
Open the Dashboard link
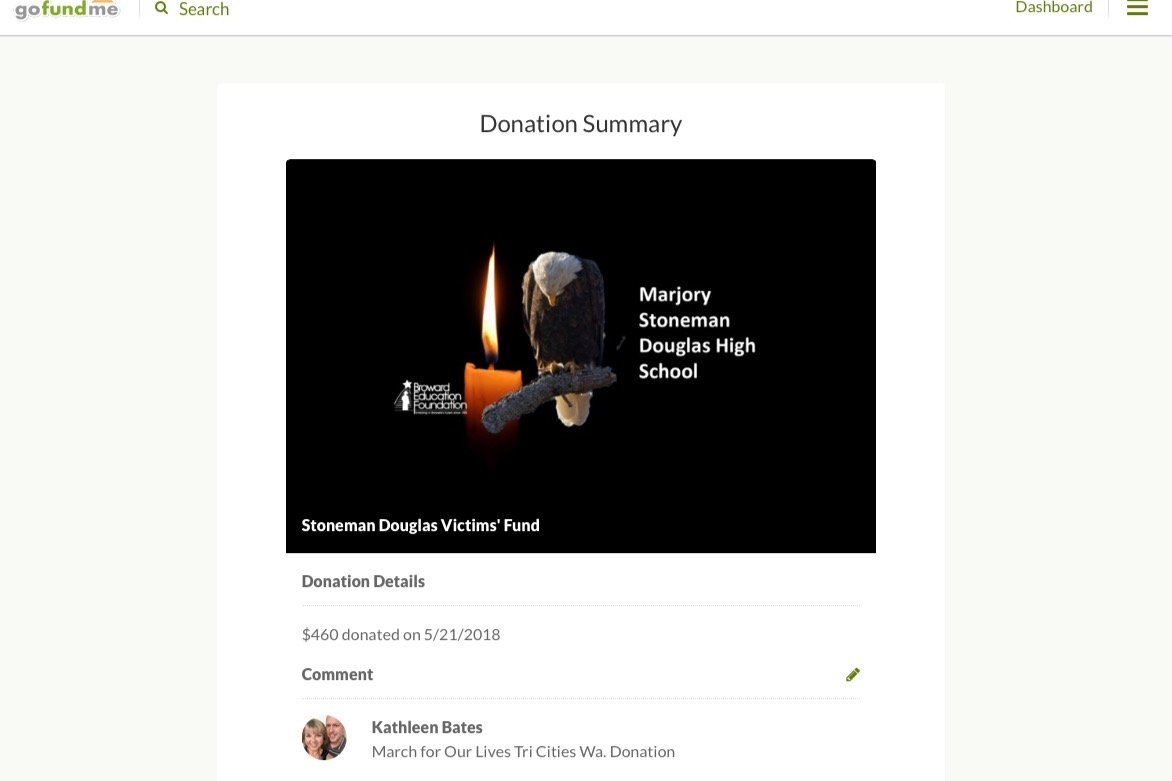coord(1053,7)
